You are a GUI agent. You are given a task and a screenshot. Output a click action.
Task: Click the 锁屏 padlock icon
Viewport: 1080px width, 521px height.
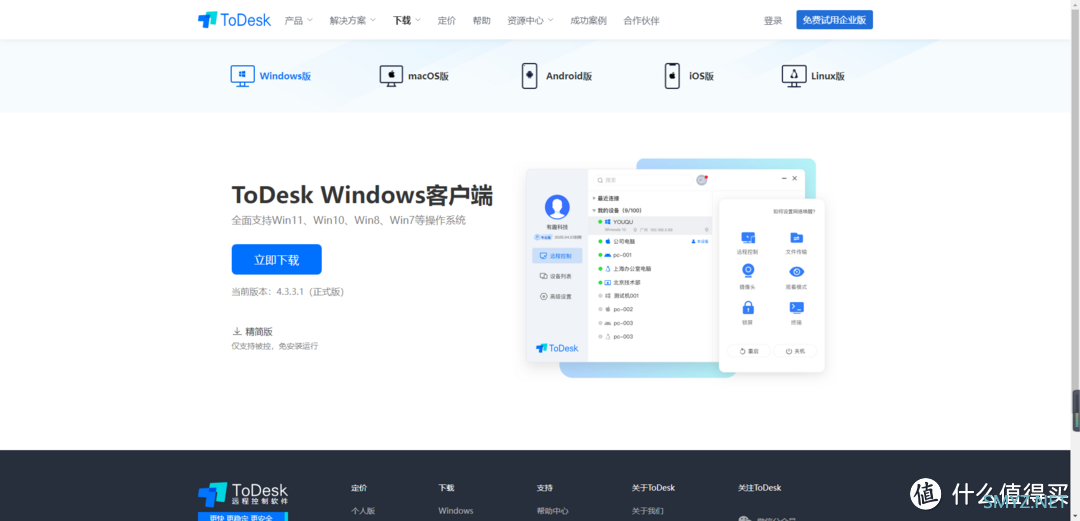pyautogui.click(x=748, y=307)
